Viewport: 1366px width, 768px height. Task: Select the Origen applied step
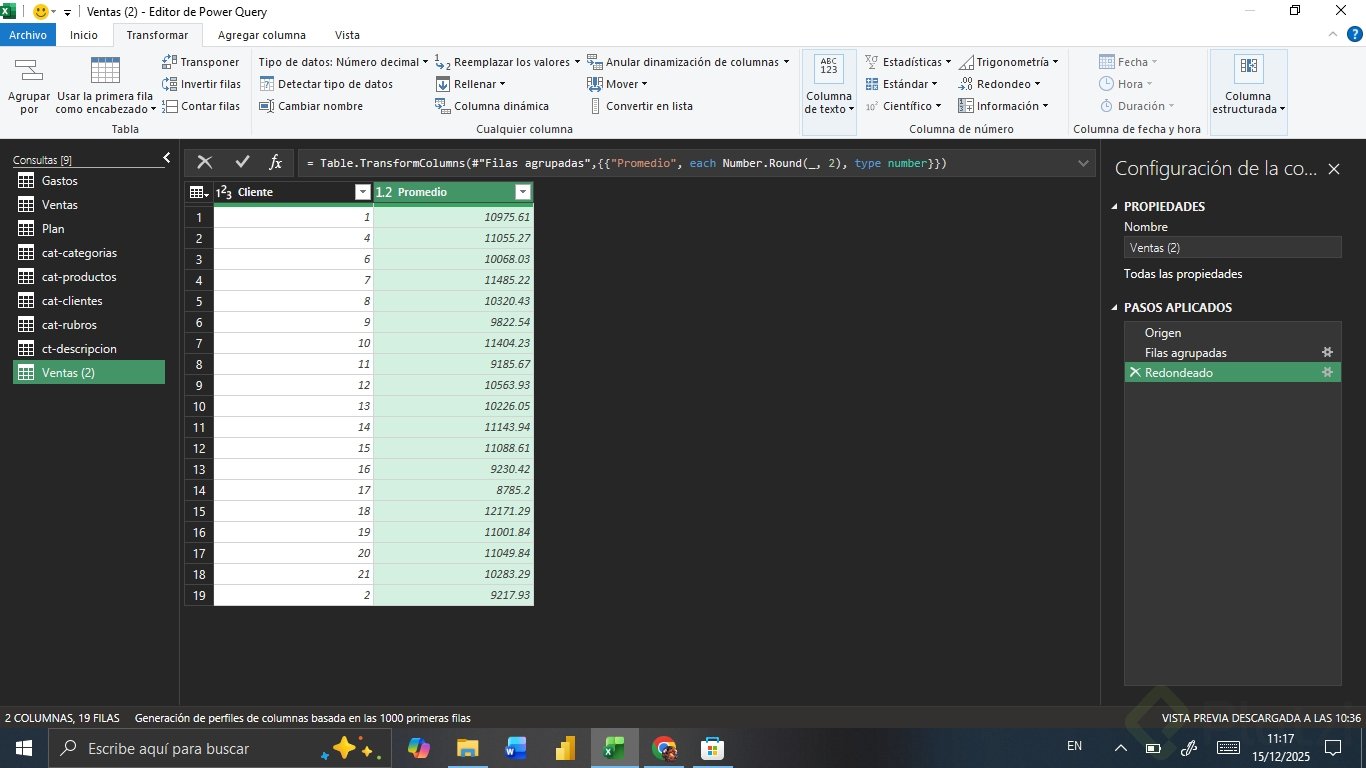(1233, 333)
